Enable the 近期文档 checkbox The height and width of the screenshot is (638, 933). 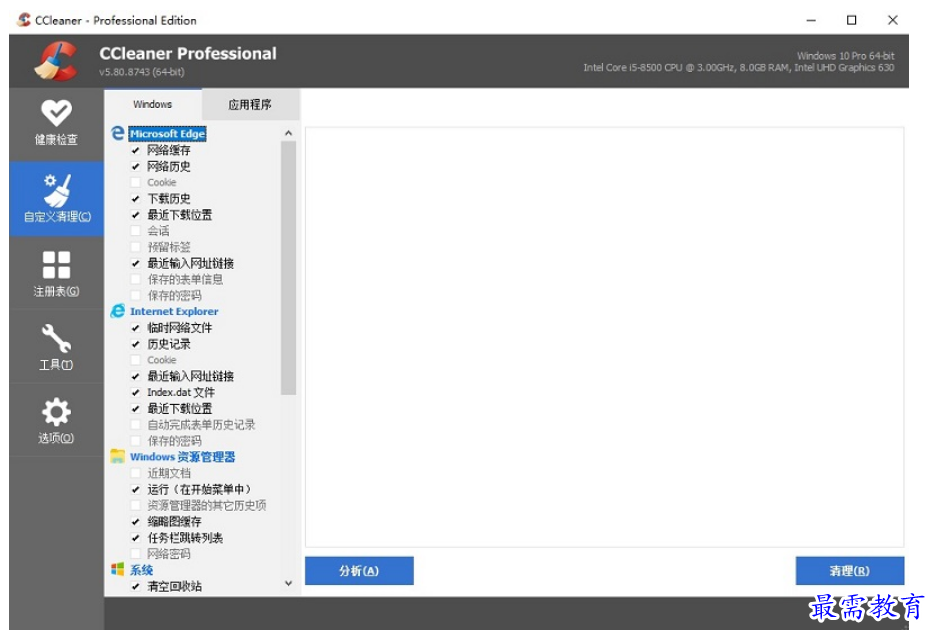[x=136, y=473]
